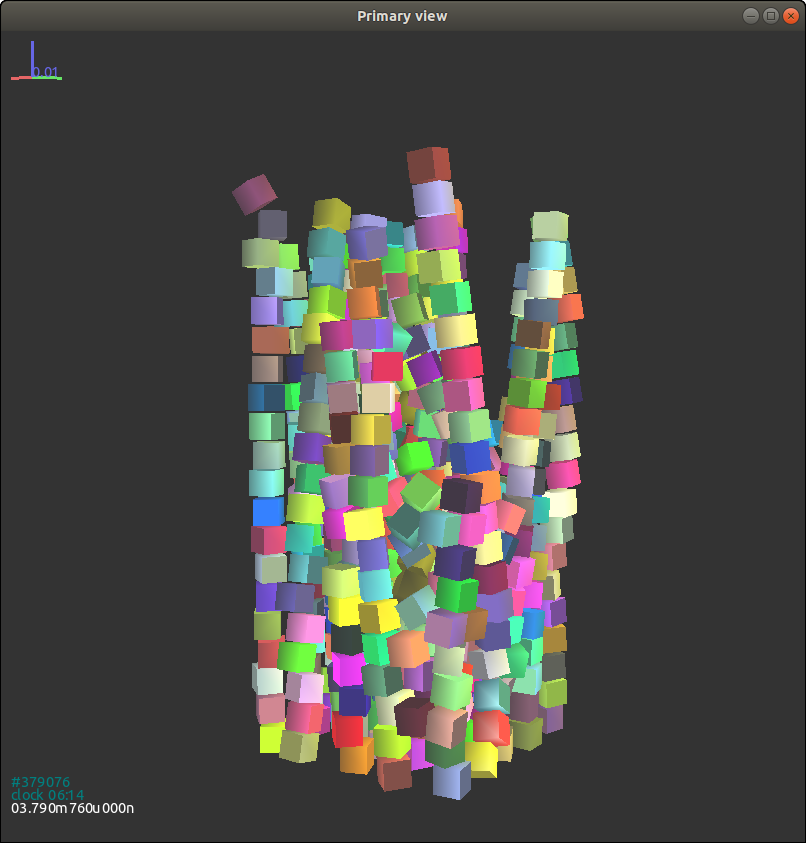The image size is (806, 843).
Task: Click the simulation time 03.790m readout
Action: pos(72,808)
